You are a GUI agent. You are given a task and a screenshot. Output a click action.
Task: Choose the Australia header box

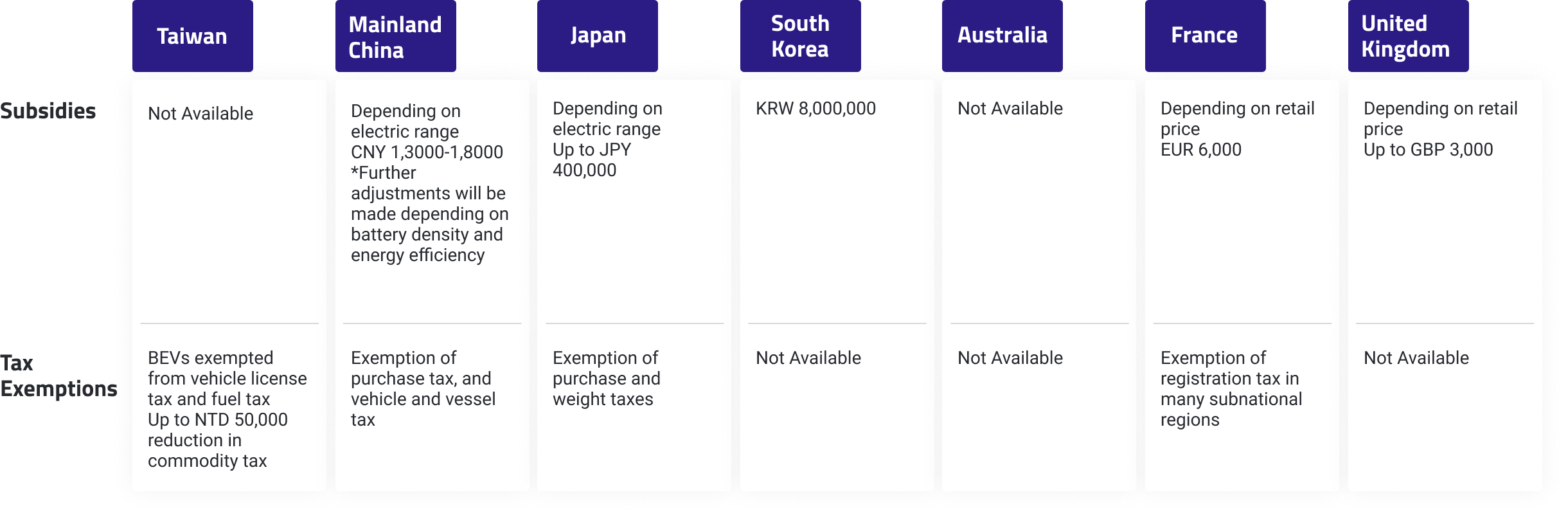coord(1002,36)
